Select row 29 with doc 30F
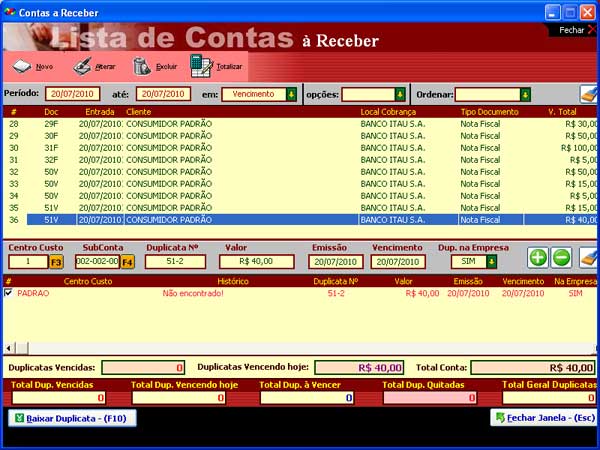Image resolution: width=600 pixels, height=450 pixels. [300, 136]
